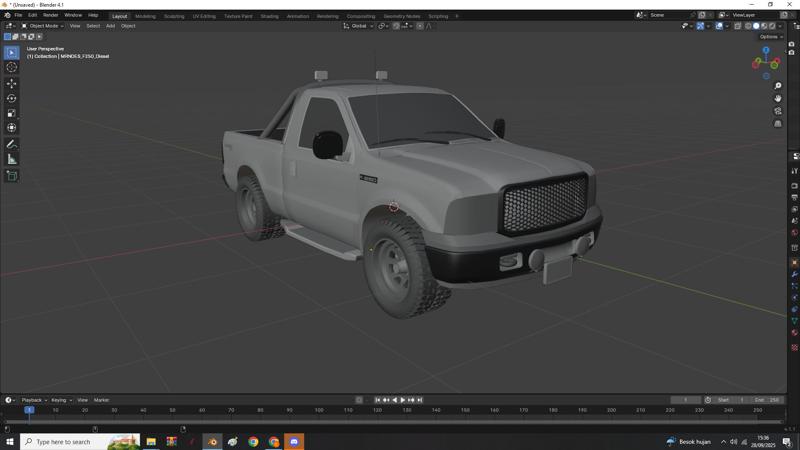Viewport: 800px width, 450px height.
Task: Open the File menu
Action: point(18,15)
